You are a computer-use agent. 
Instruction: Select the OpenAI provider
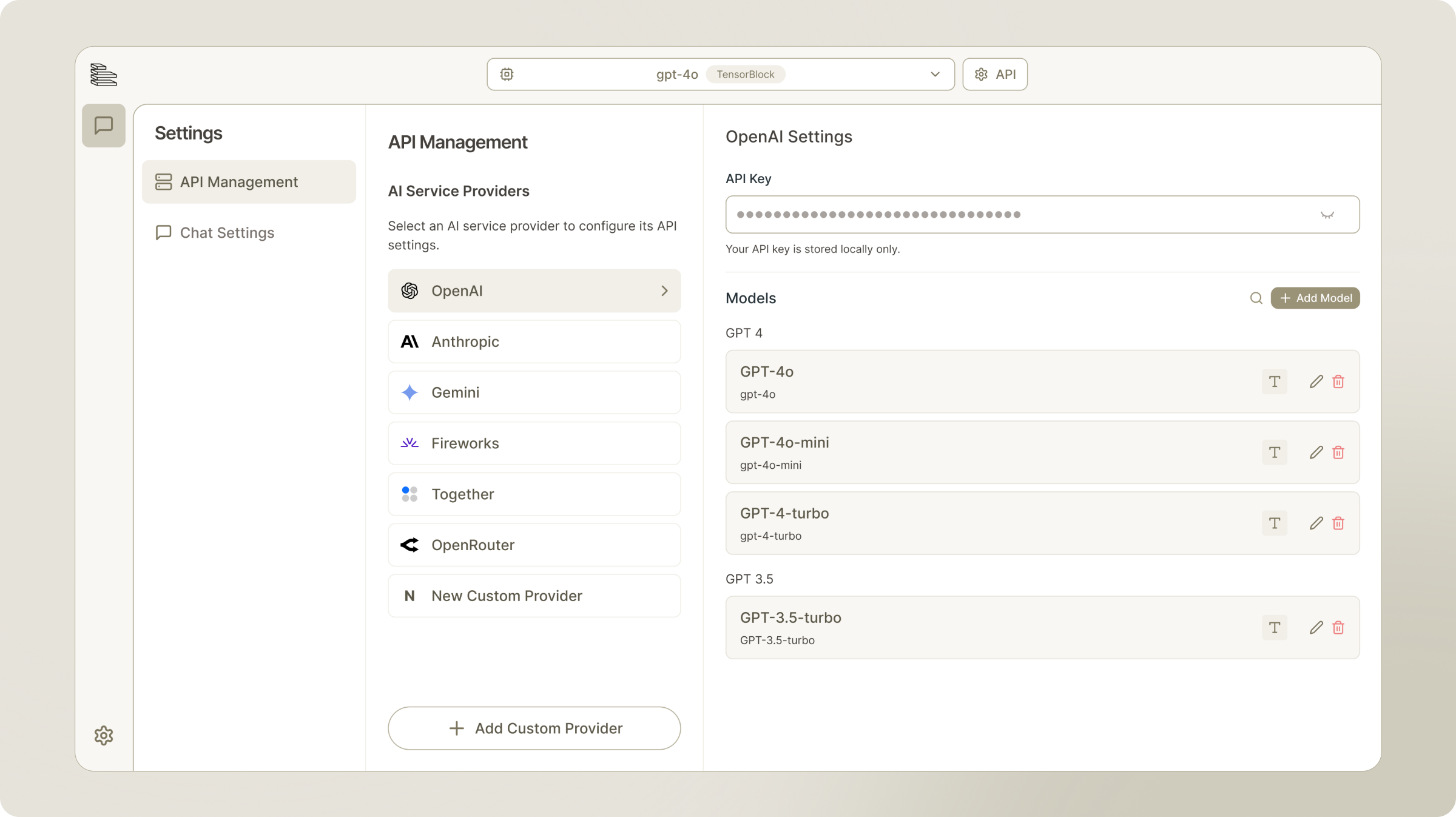[x=534, y=291]
